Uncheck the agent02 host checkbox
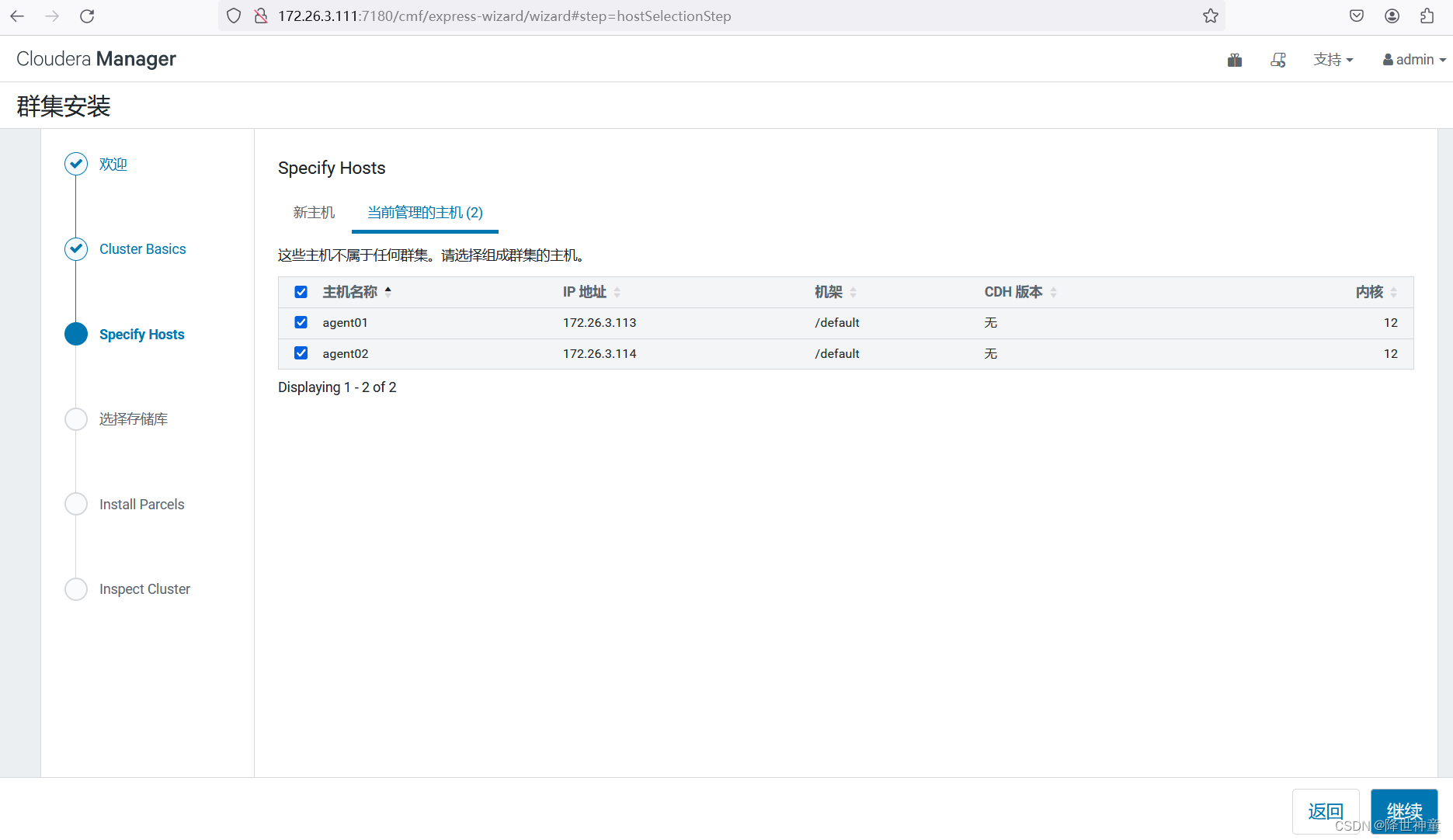Image resolution: width=1453 pixels, height=840 pixels. (301, 353)
